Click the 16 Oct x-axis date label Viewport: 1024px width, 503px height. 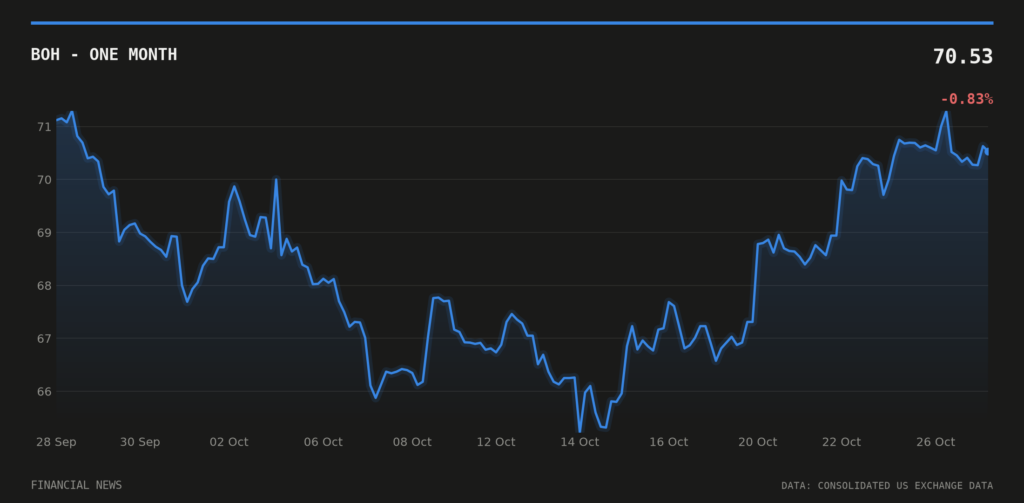click(x=669, y=442)
